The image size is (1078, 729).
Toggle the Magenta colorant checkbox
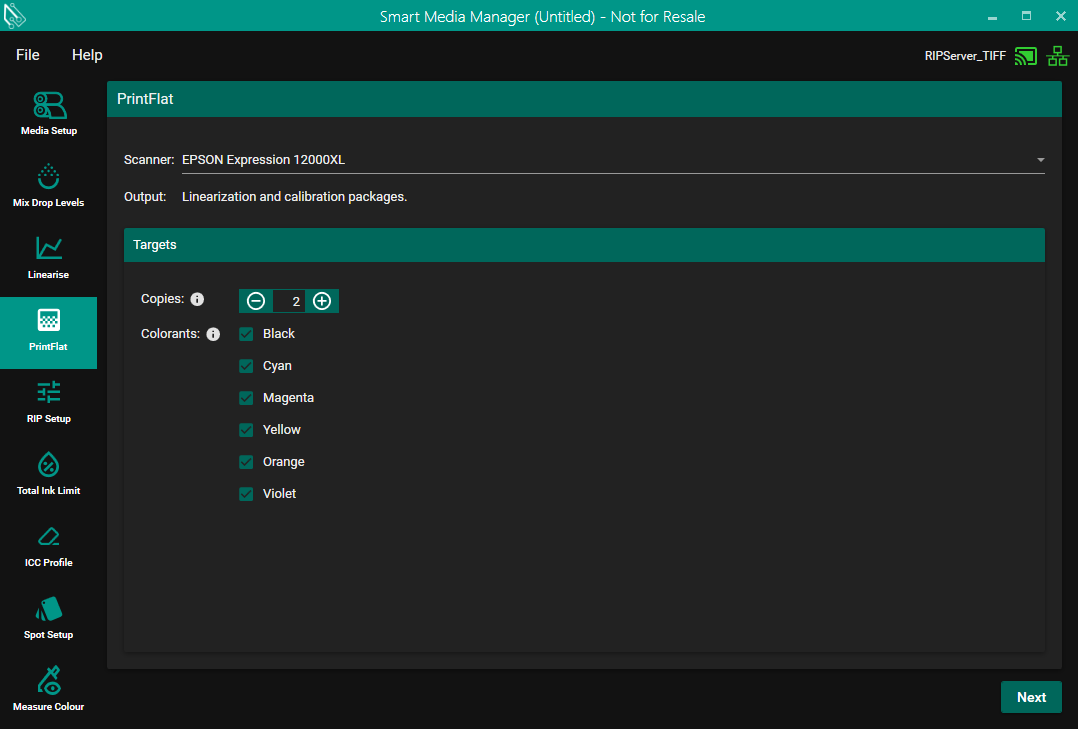click(x=246, y=398)
